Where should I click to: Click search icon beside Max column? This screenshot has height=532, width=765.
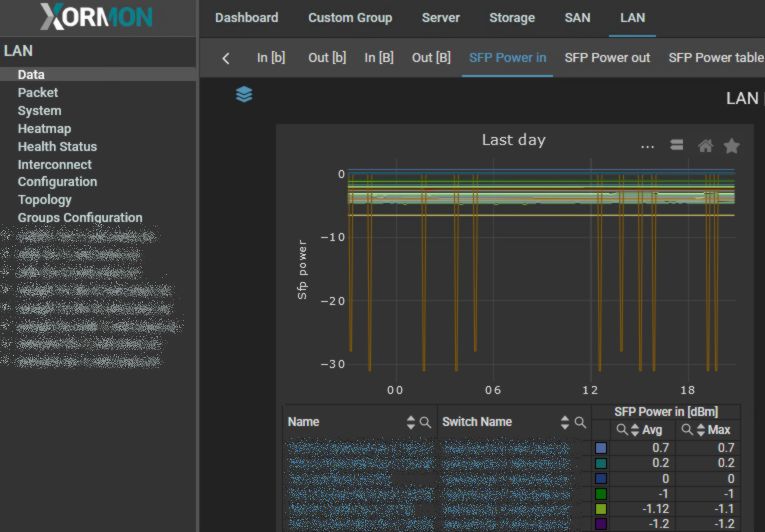687,430
